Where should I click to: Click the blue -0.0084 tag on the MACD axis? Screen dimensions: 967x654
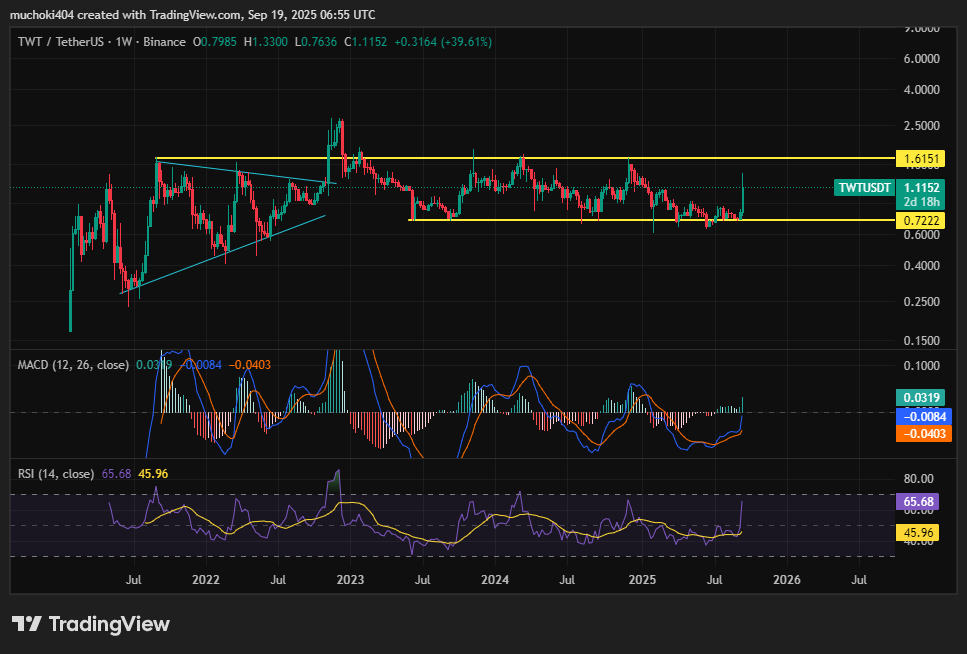coord(924,416)
